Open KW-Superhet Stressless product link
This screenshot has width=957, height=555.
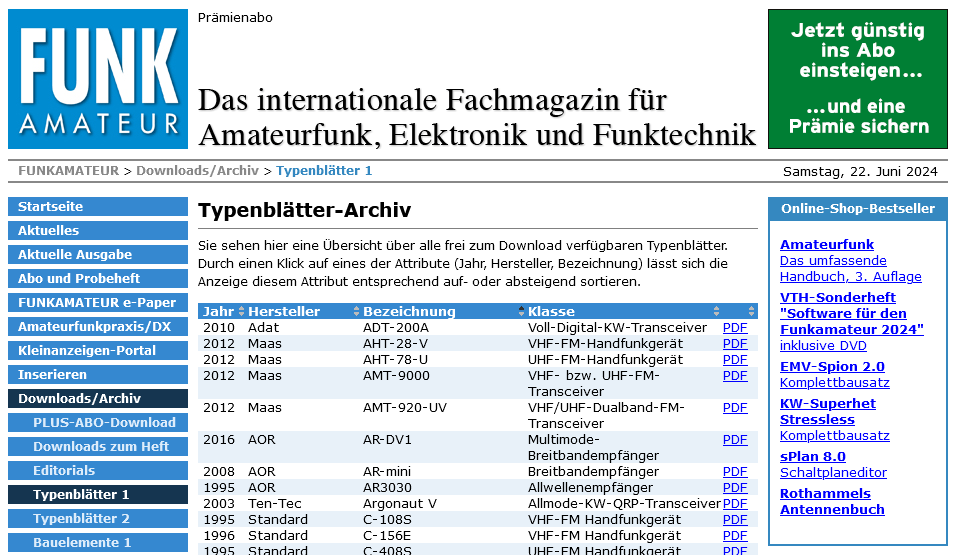[828, 412]
